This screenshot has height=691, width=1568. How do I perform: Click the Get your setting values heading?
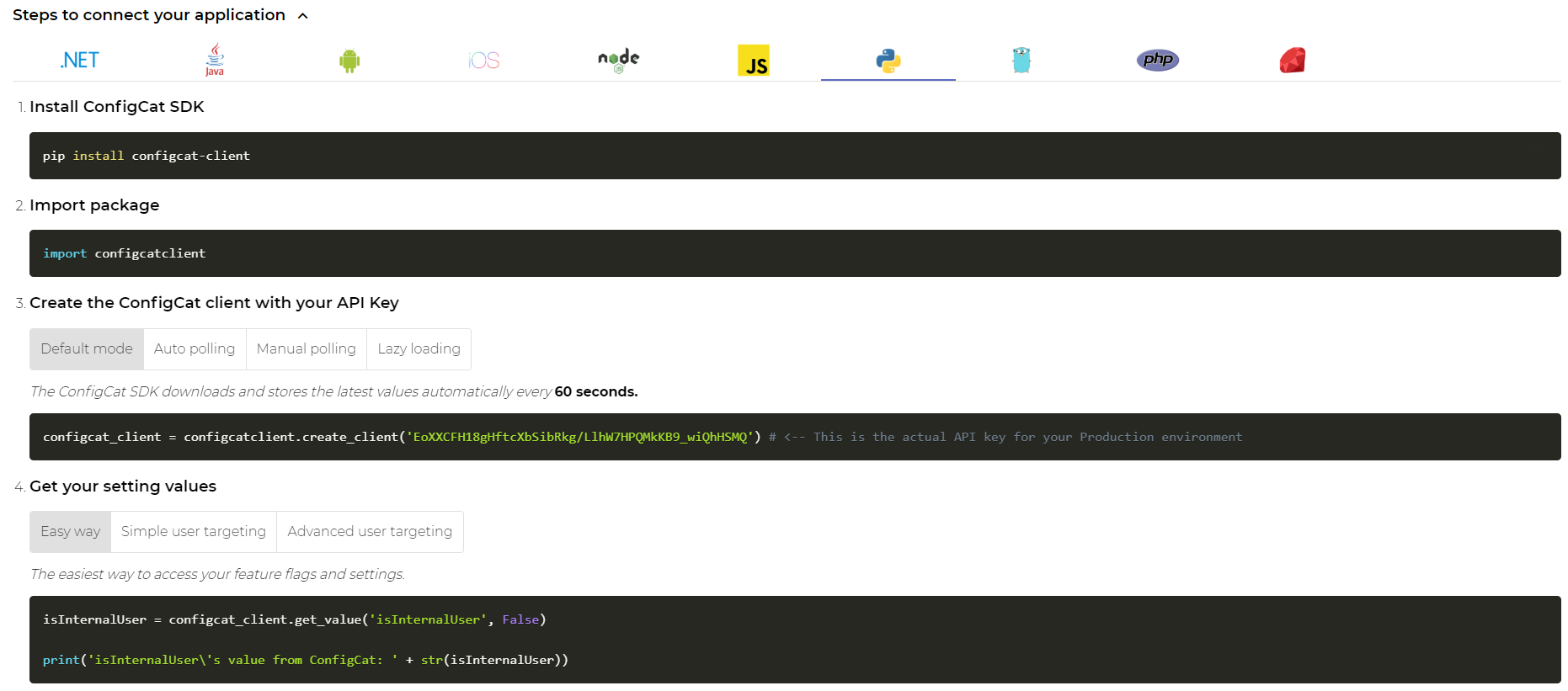123,486
